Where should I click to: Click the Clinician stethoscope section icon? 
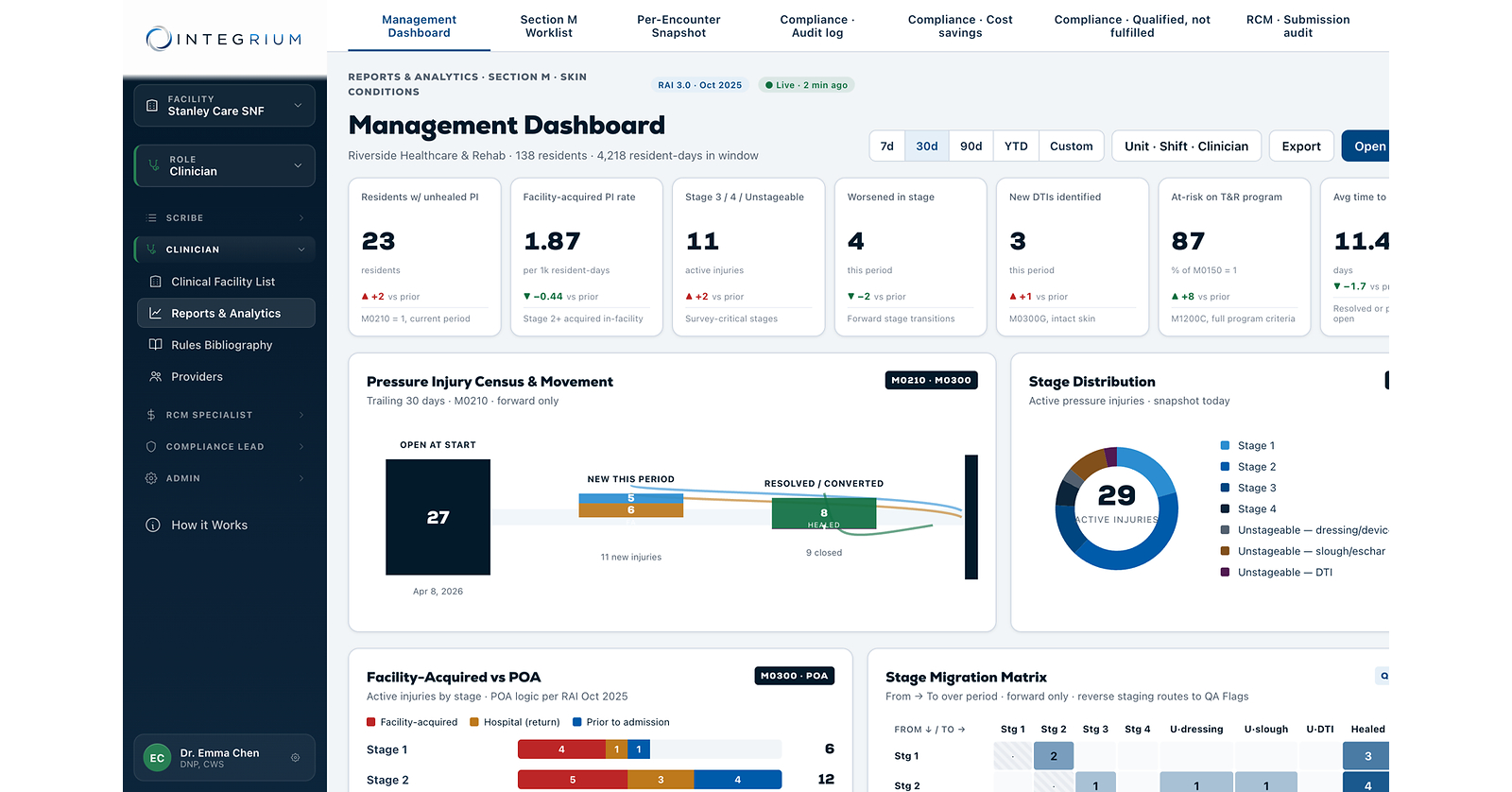point(152,250)
